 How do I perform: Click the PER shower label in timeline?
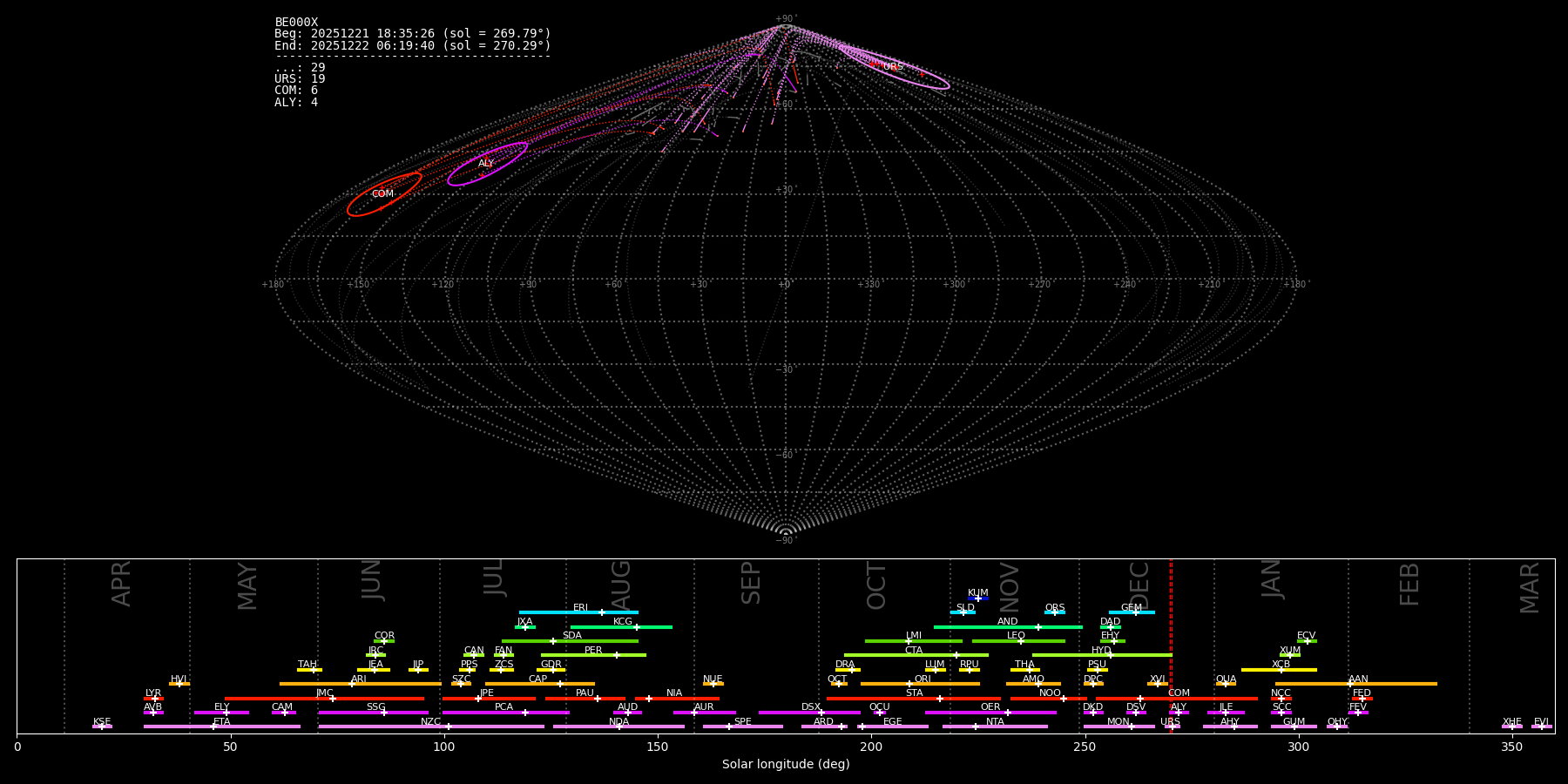pos(593,651)
